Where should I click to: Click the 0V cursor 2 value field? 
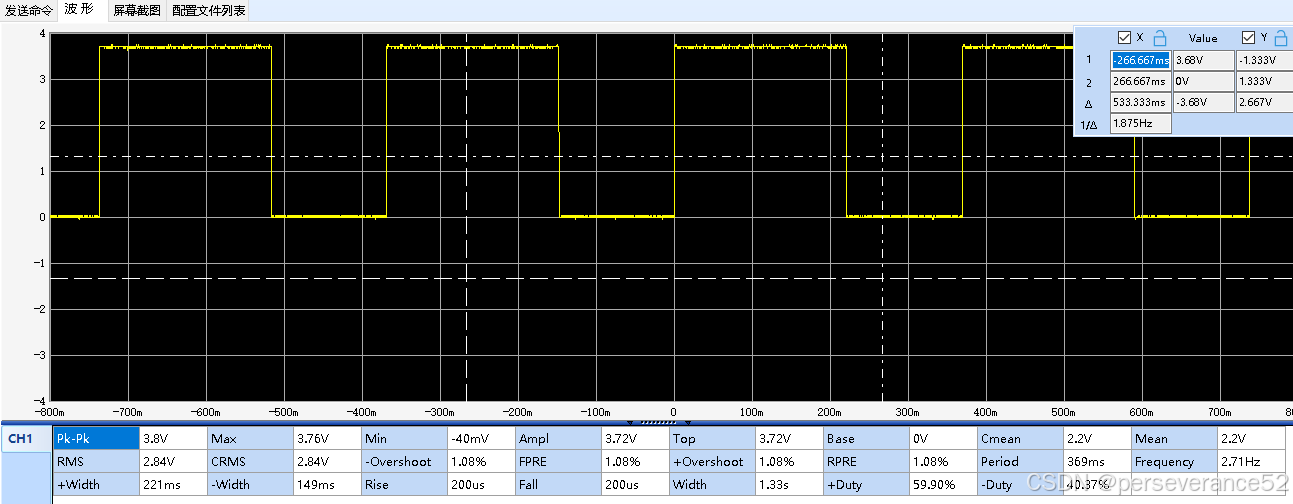[1203, 81]
